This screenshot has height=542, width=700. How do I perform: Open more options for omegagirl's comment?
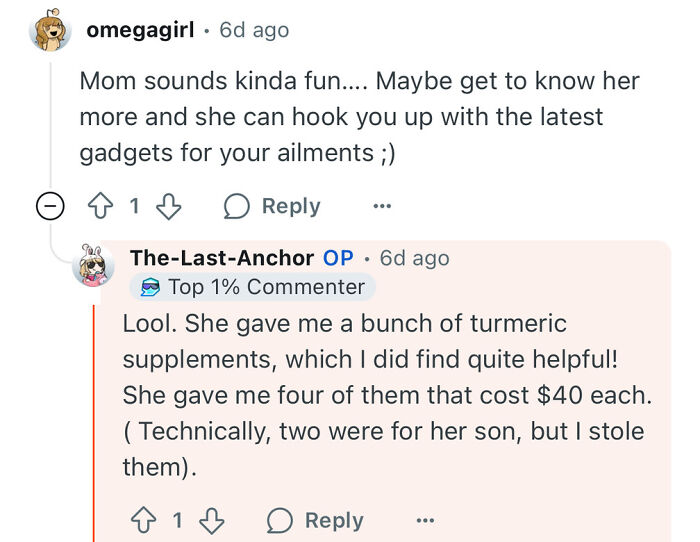click(x=382, y=207)
